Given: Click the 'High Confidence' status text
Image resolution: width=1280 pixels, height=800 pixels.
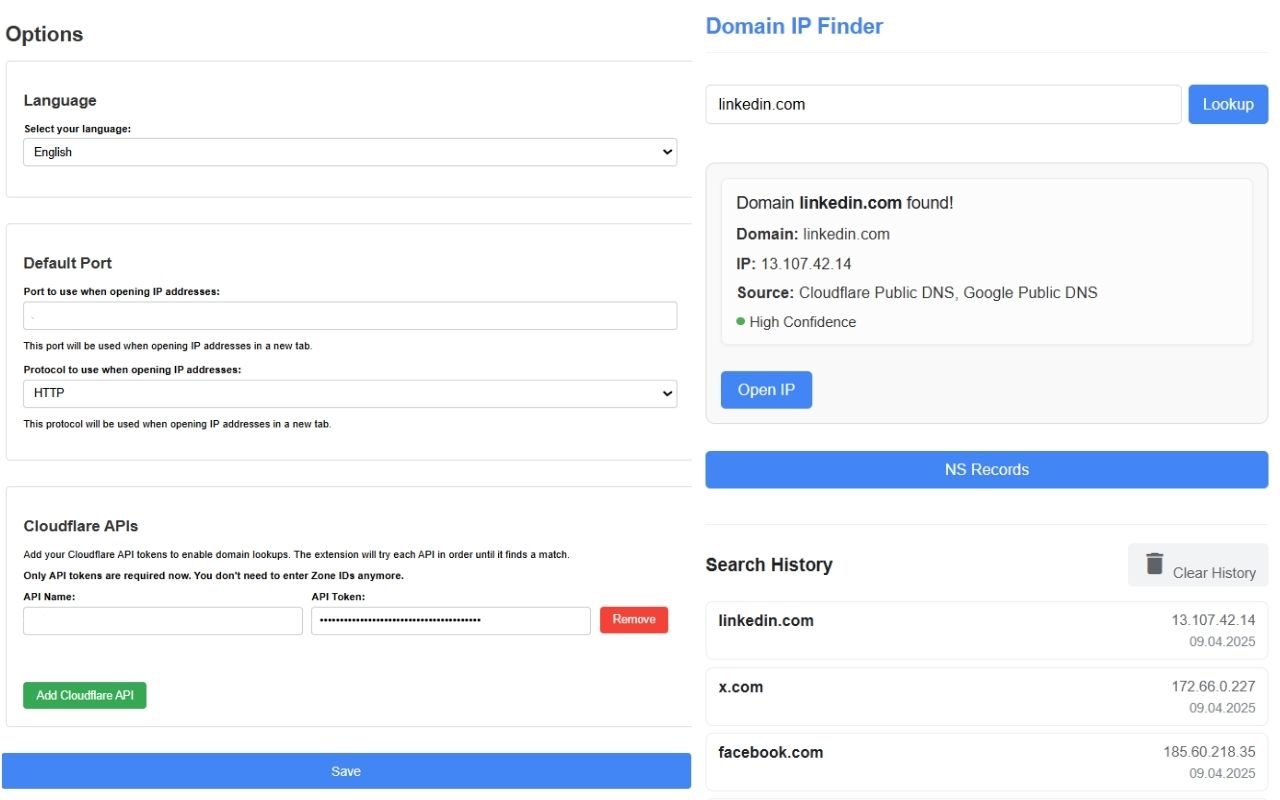Looking at the screenshot, I should (x=802, y=322).
